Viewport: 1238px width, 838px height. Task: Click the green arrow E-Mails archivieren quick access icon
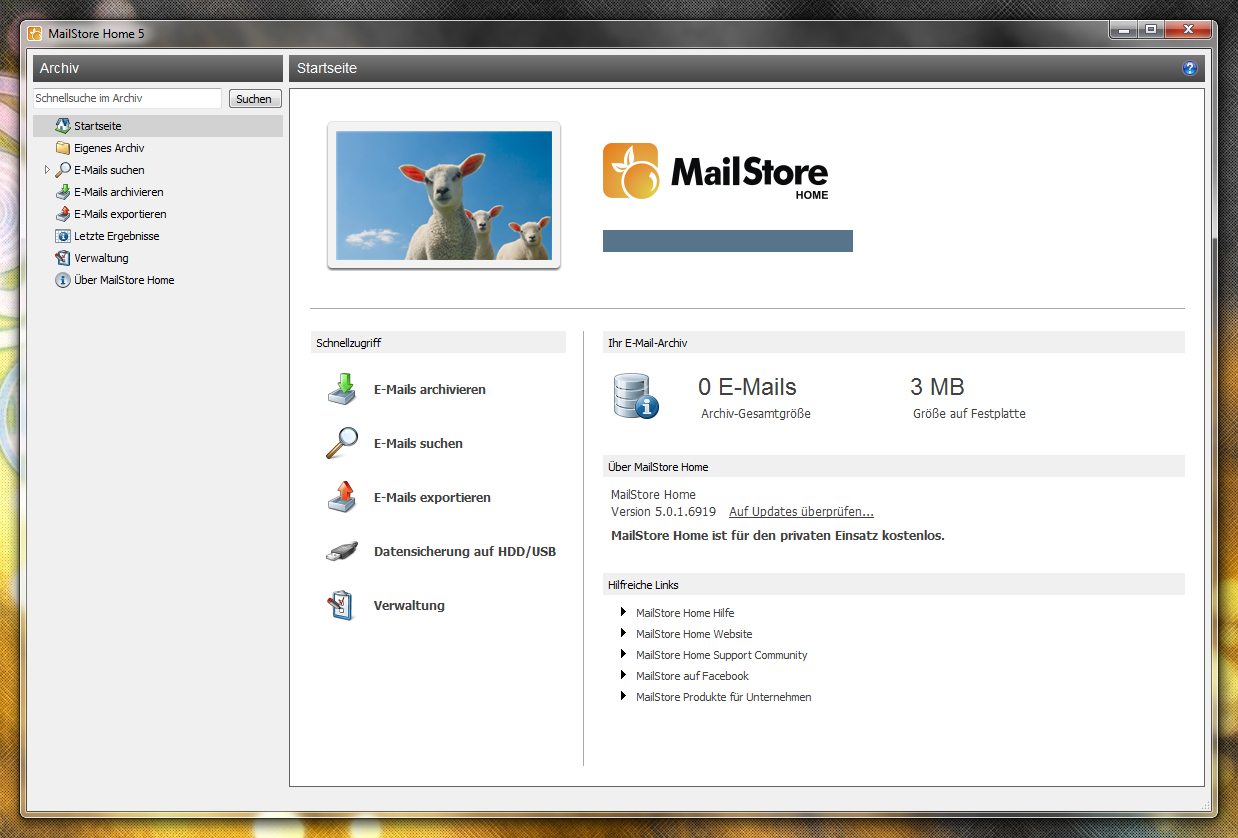[342, 389]
